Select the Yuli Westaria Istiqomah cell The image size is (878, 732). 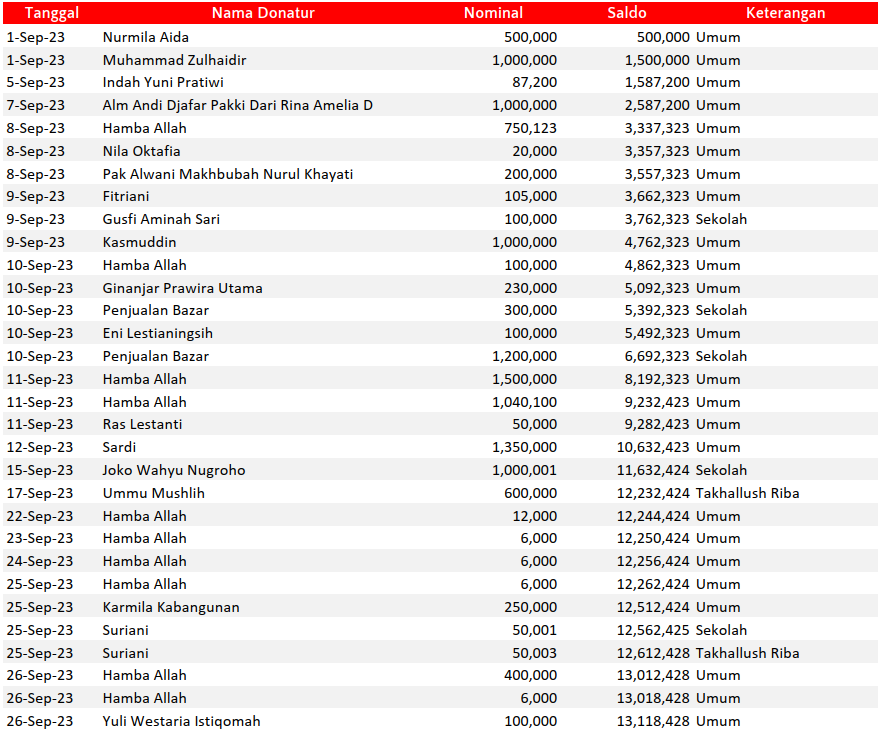click(x=181, y=721)
